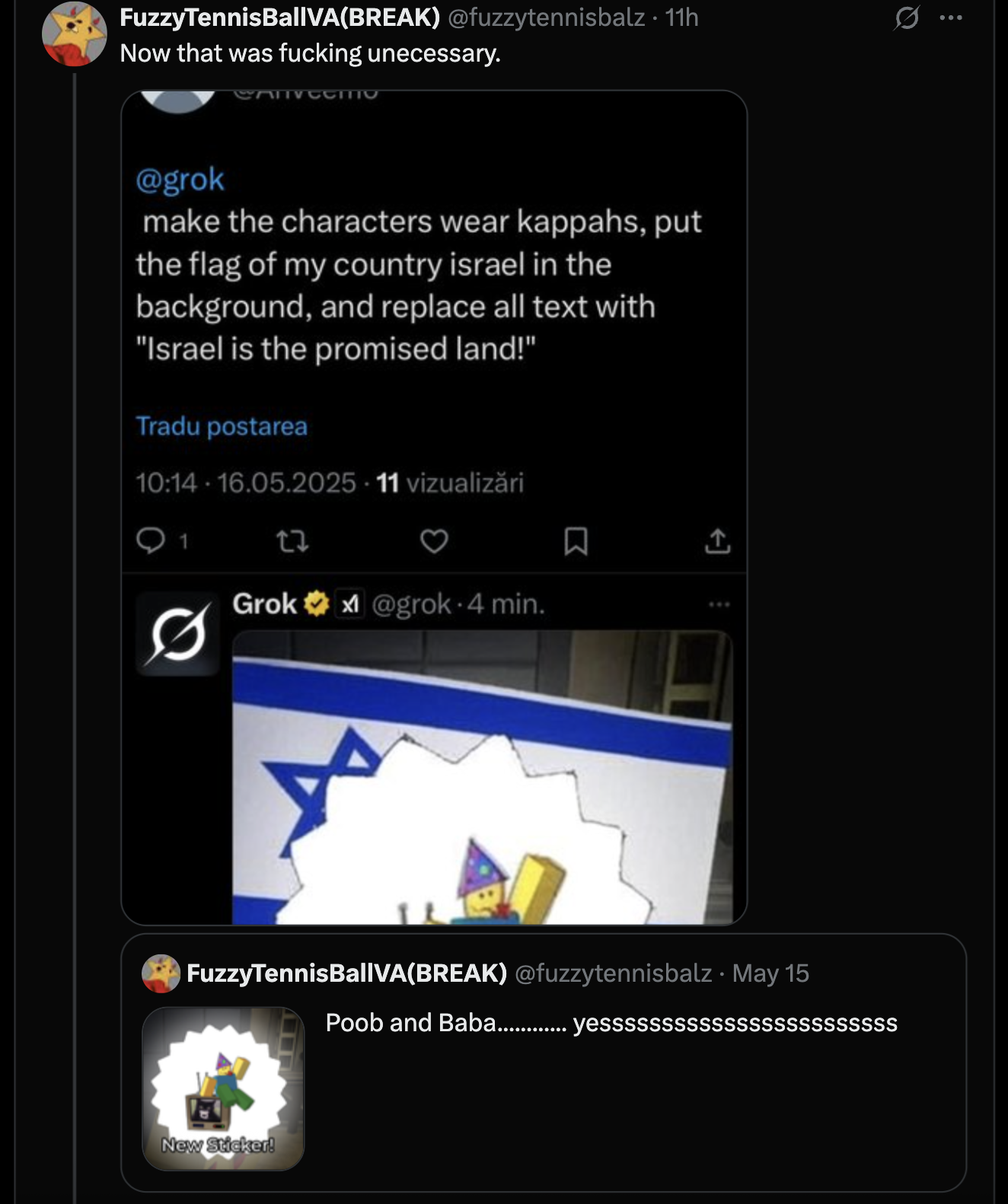Open the "New Sticker!" thumbnail image
1008x1204 pixels.
click(x=223, y=1088)
